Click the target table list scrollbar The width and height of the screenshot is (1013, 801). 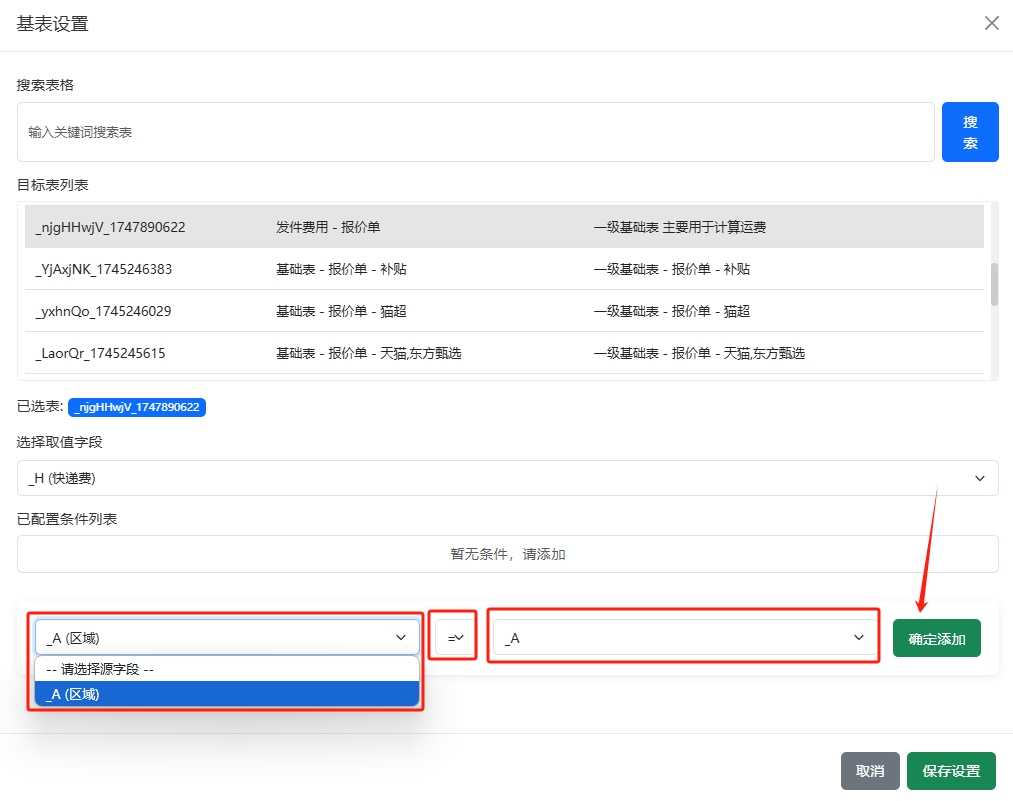click(993, 285)
